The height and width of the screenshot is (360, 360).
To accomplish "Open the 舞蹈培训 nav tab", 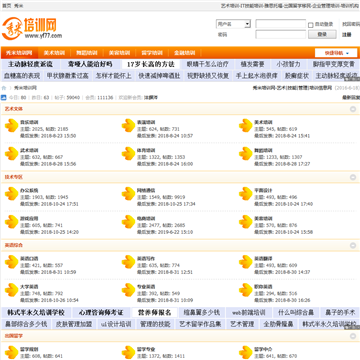I will coord(87,53).
